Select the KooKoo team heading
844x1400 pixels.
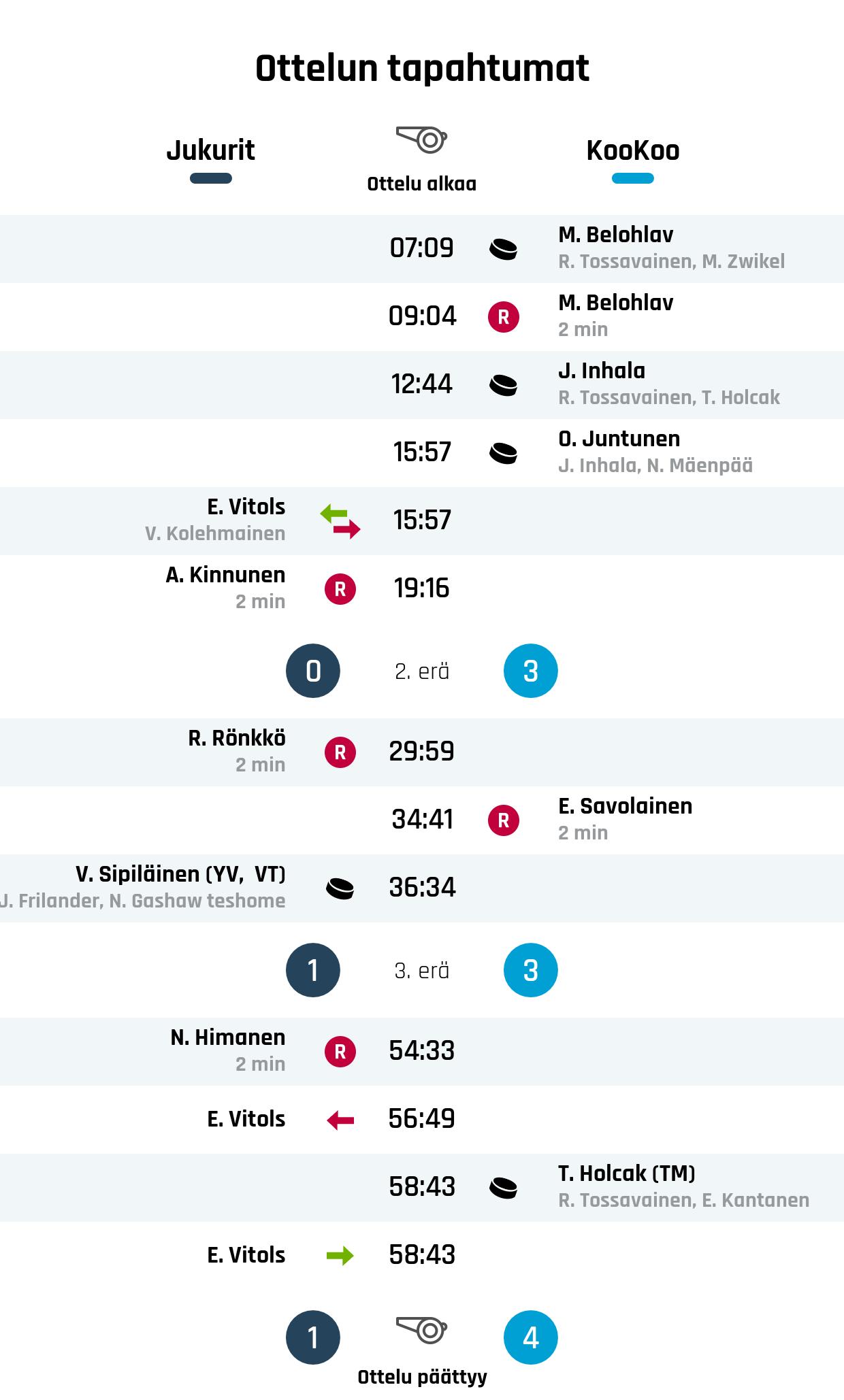632,150
